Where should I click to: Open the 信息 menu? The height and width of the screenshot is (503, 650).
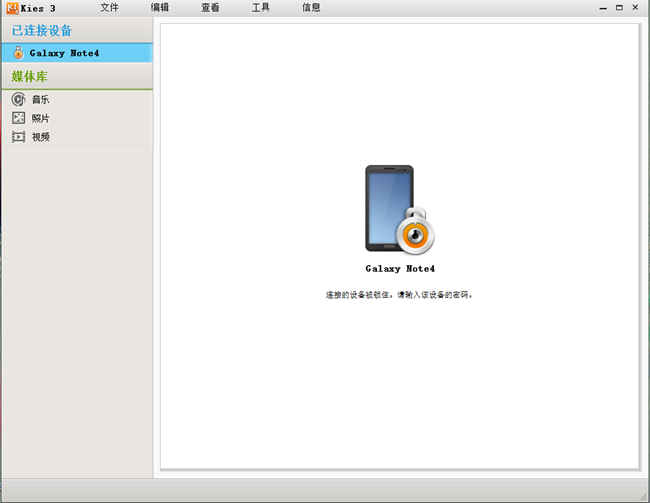[311, 8]
